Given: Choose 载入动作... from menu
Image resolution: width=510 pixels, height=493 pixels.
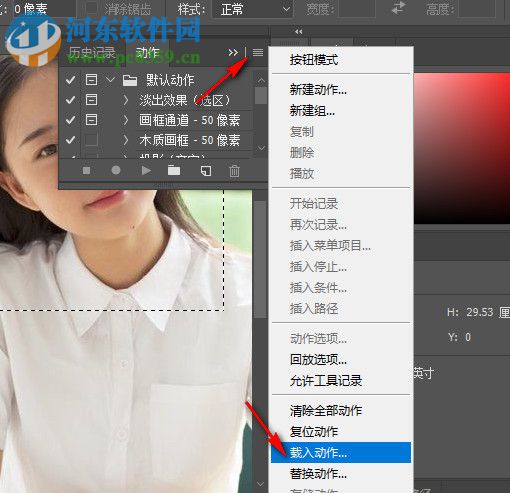Looking at the screenshot, I should click(341, 453).
